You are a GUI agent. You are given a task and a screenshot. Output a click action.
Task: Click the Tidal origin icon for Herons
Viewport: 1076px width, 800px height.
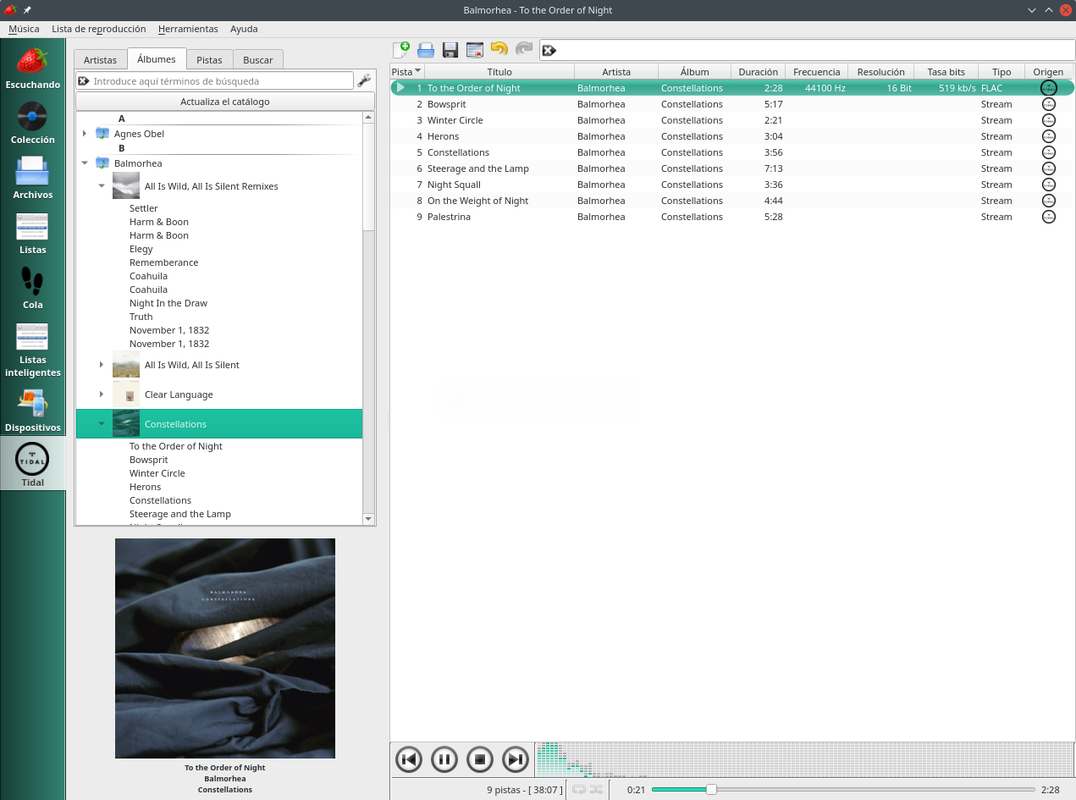1049,137
